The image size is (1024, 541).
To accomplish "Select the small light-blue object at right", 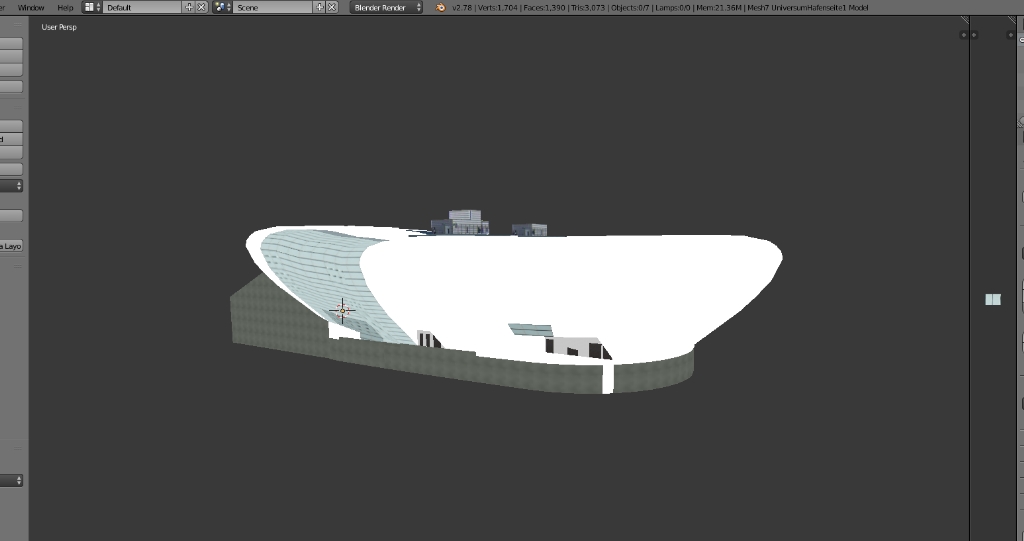I will [x=992, y=299].
